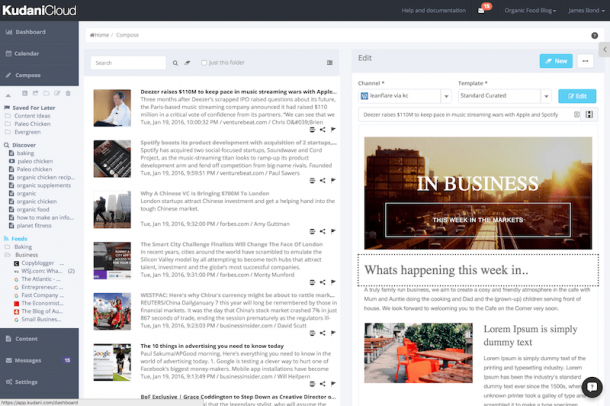Open the mail notifications icon
The width and height of the screenshot is (610, 406).
click(x=481, y=10)
